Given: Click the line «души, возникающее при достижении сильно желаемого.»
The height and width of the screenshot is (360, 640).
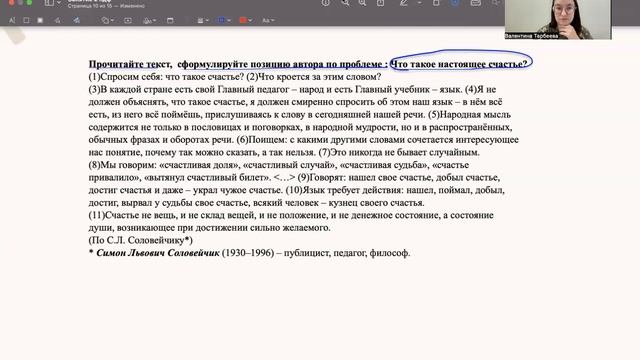Looking at the screenshot, I should [x=209, y=228].
